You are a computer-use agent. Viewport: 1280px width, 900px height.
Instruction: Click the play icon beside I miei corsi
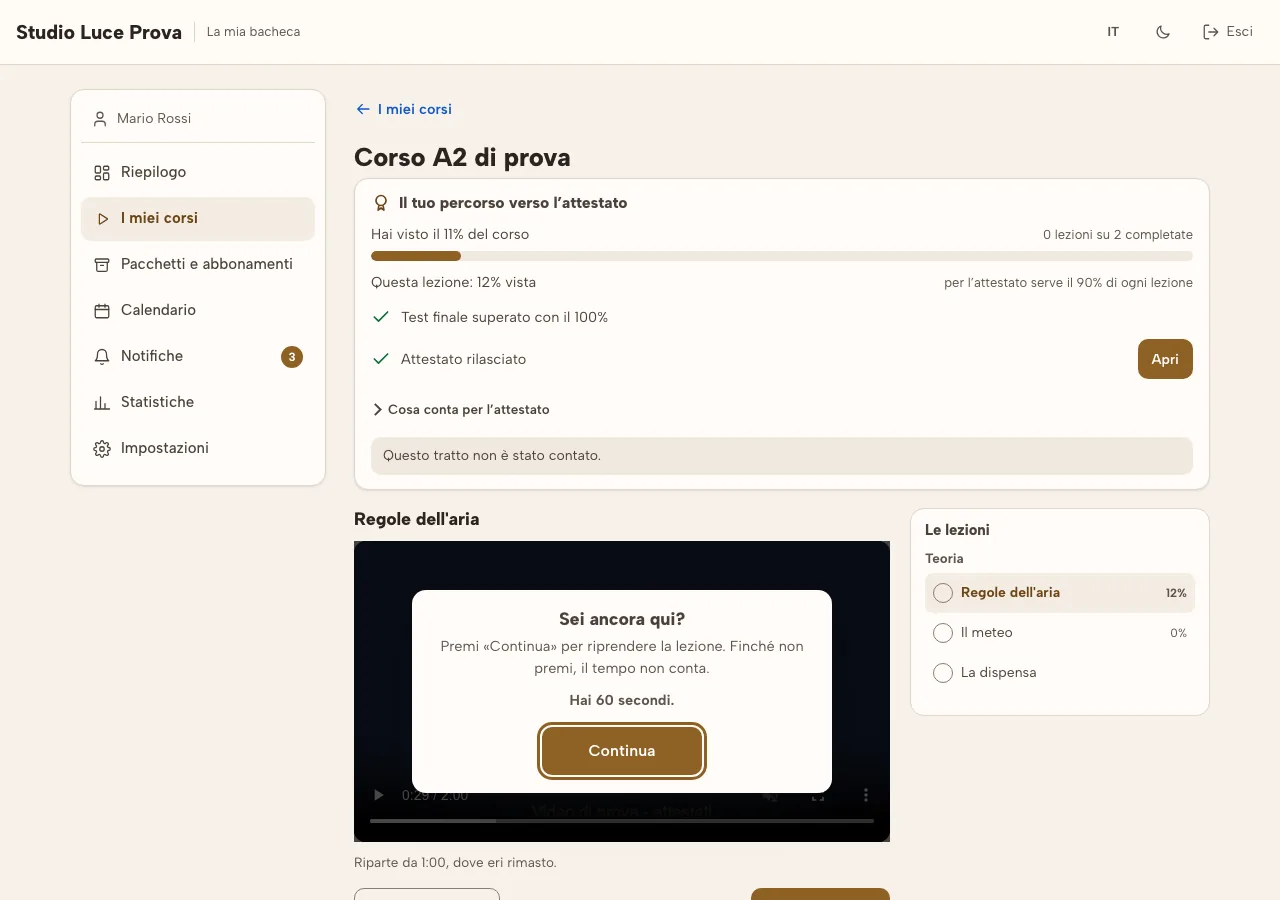pyautogui.click(x=102, y=219)
